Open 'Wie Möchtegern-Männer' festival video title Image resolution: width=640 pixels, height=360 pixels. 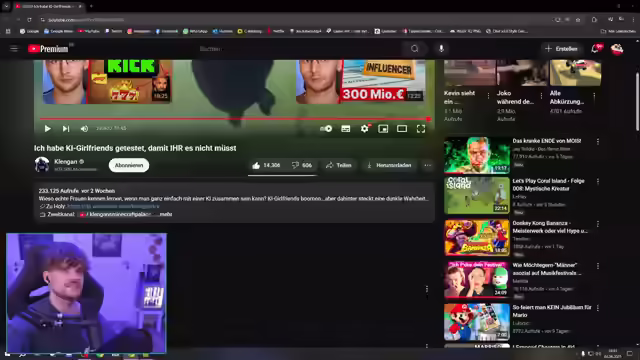point(547,269)
